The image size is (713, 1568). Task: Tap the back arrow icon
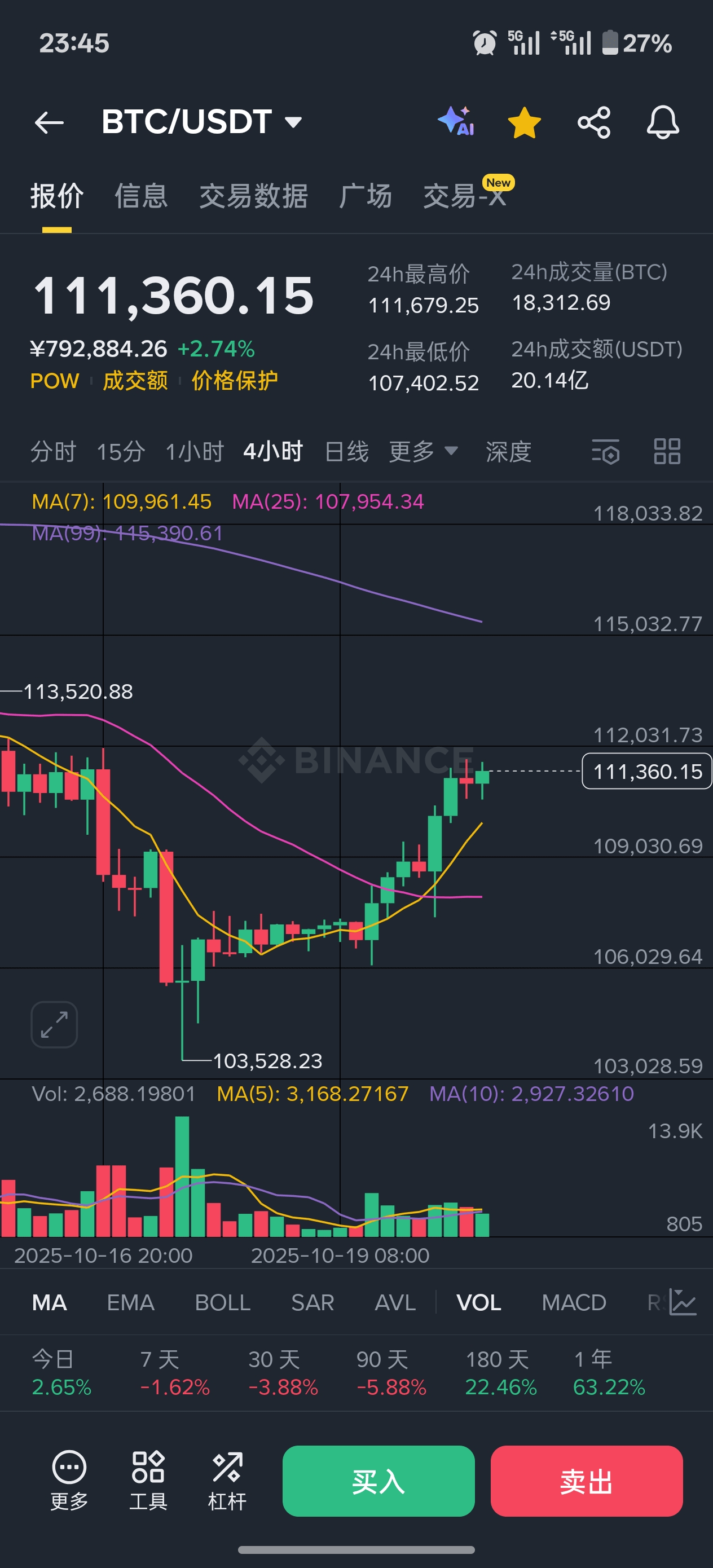[49, 122]
